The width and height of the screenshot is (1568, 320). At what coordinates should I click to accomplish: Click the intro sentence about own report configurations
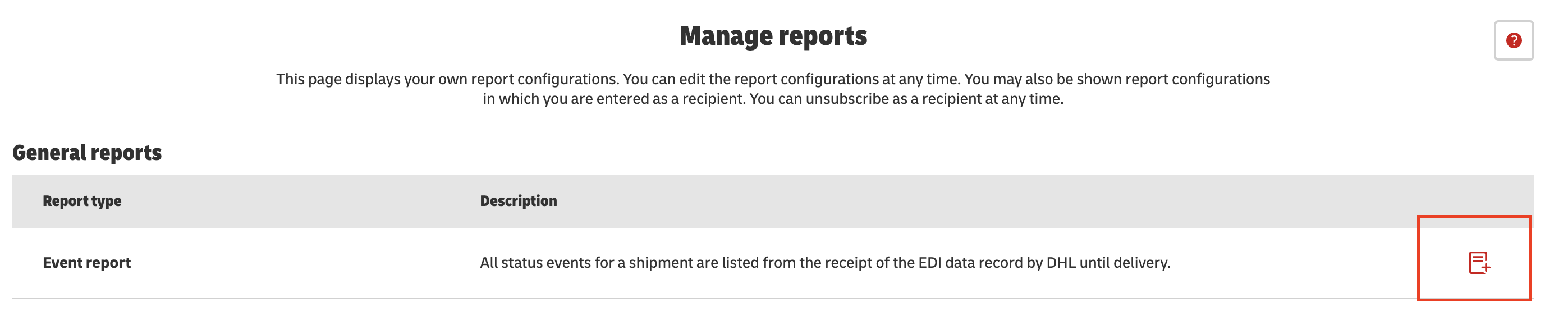coord(447,79)
